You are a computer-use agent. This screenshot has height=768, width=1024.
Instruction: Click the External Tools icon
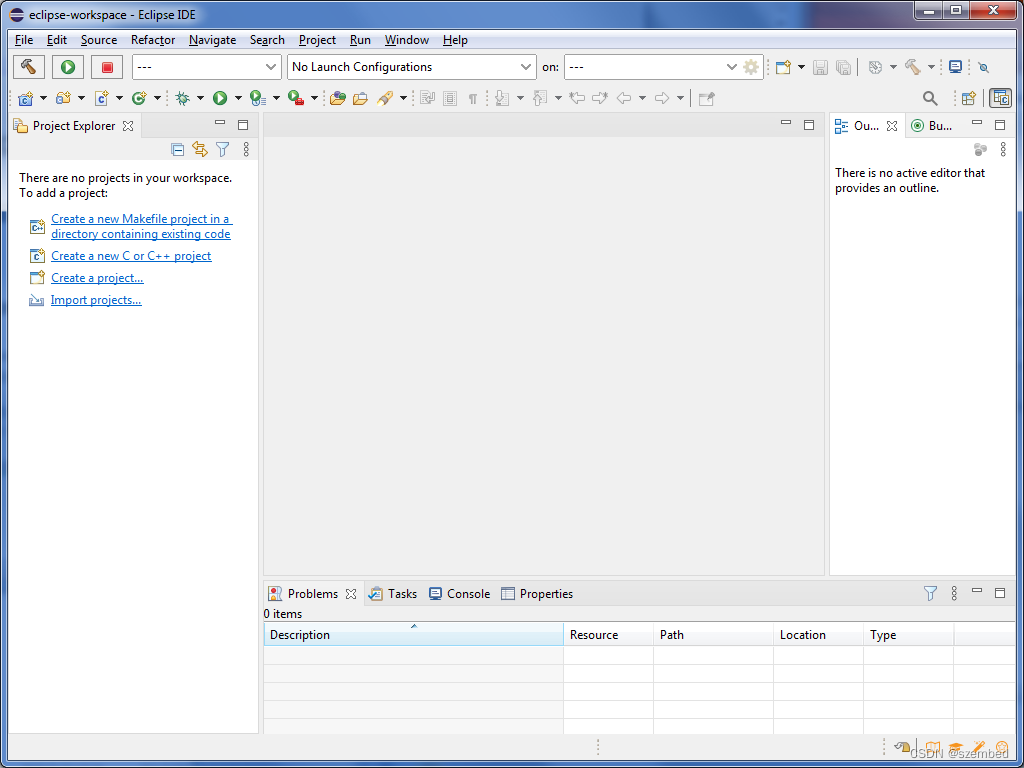point(296,99)
